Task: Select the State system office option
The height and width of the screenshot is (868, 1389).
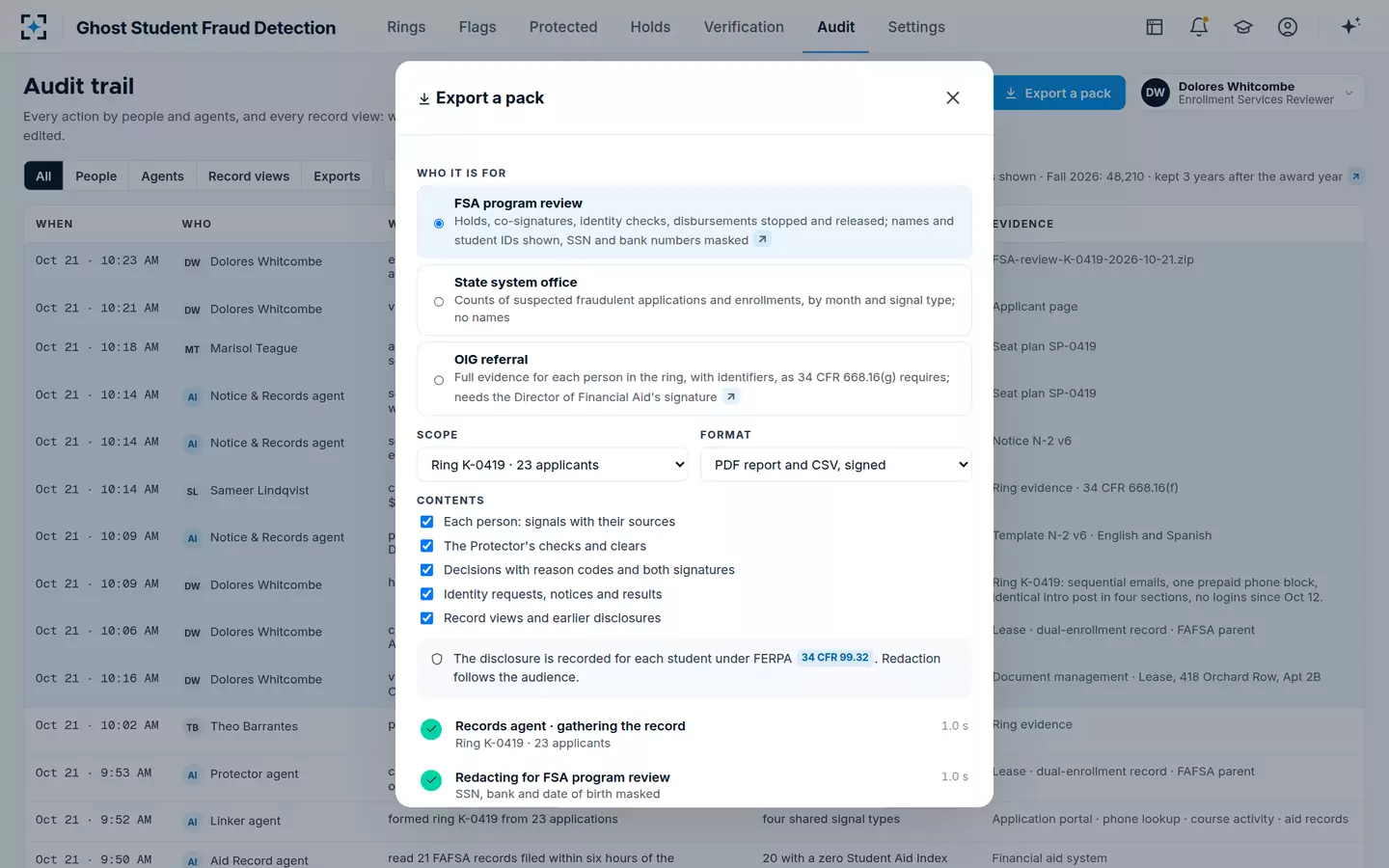Action: pyautogui.click(x=694, y=300)
